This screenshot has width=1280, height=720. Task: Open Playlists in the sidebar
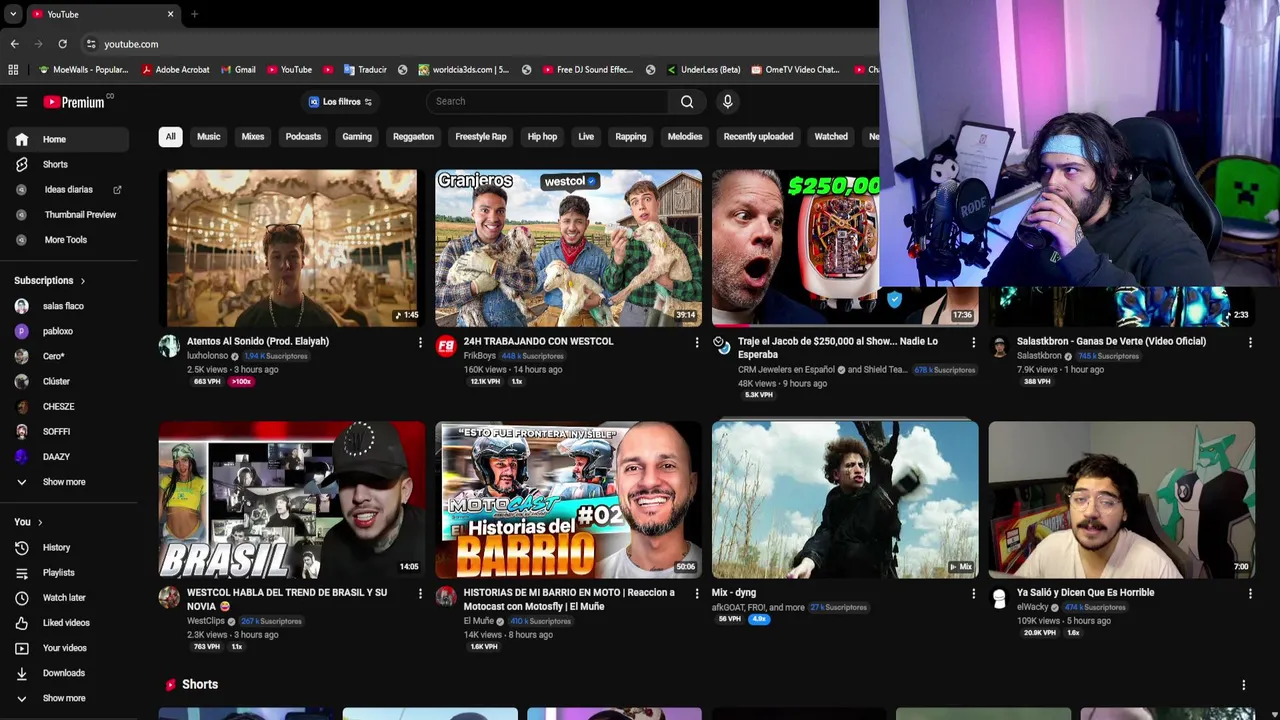(68, 572)
